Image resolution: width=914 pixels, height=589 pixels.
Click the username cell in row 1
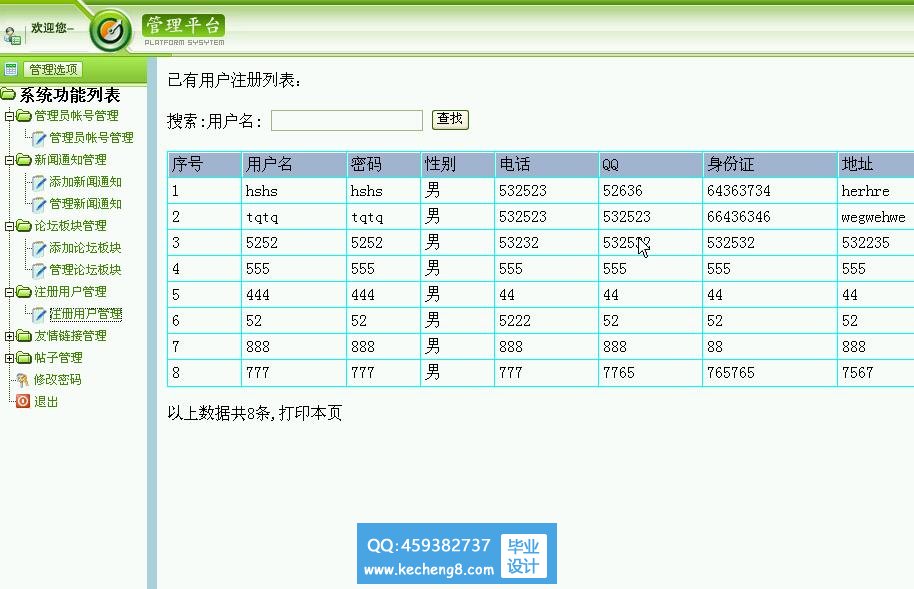(294, 191)
